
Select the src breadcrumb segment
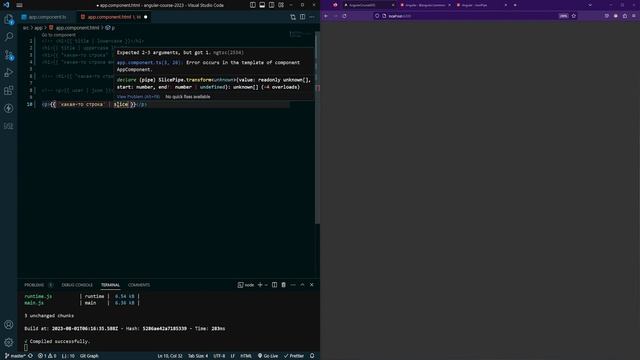point(26,28)
